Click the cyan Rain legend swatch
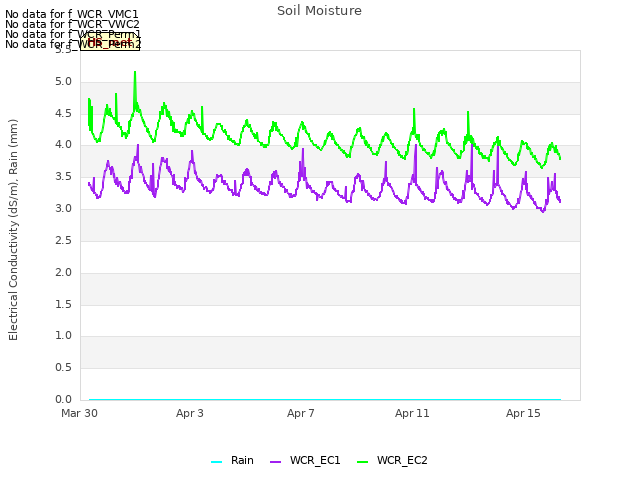 (x=216, y=462)
